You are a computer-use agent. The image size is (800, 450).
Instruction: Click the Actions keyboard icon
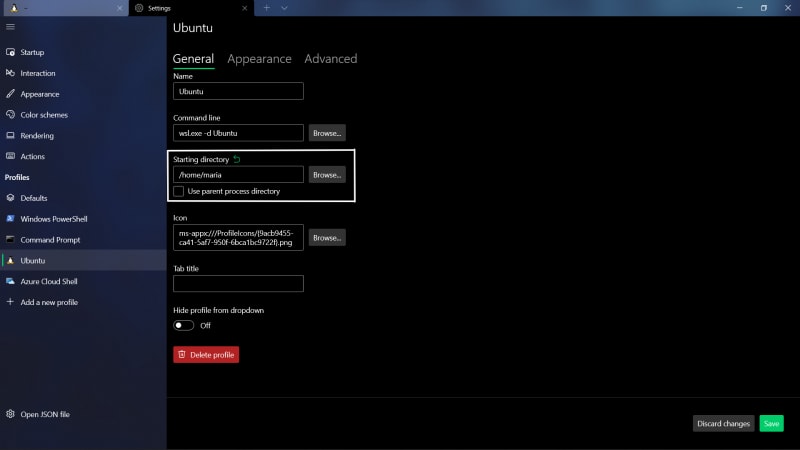click(x=10, y=156)
